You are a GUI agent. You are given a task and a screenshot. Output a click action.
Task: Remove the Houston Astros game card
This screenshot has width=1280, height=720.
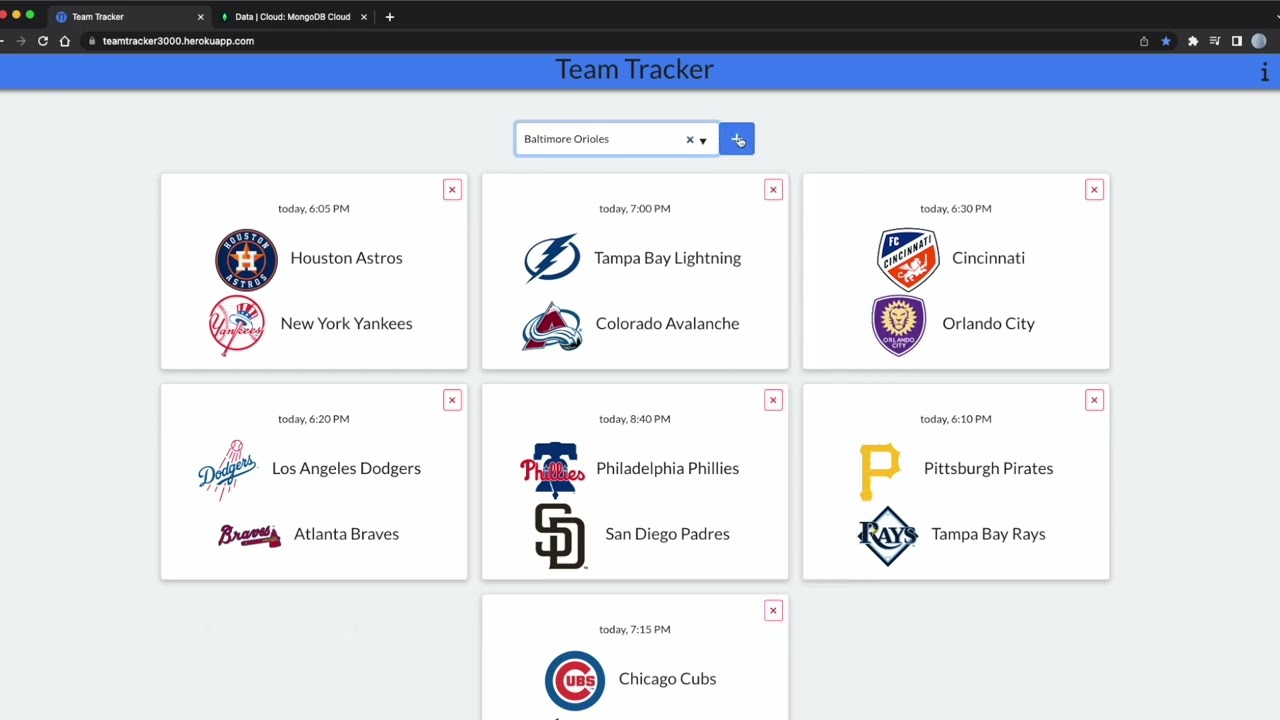click(x=452, y=190)
